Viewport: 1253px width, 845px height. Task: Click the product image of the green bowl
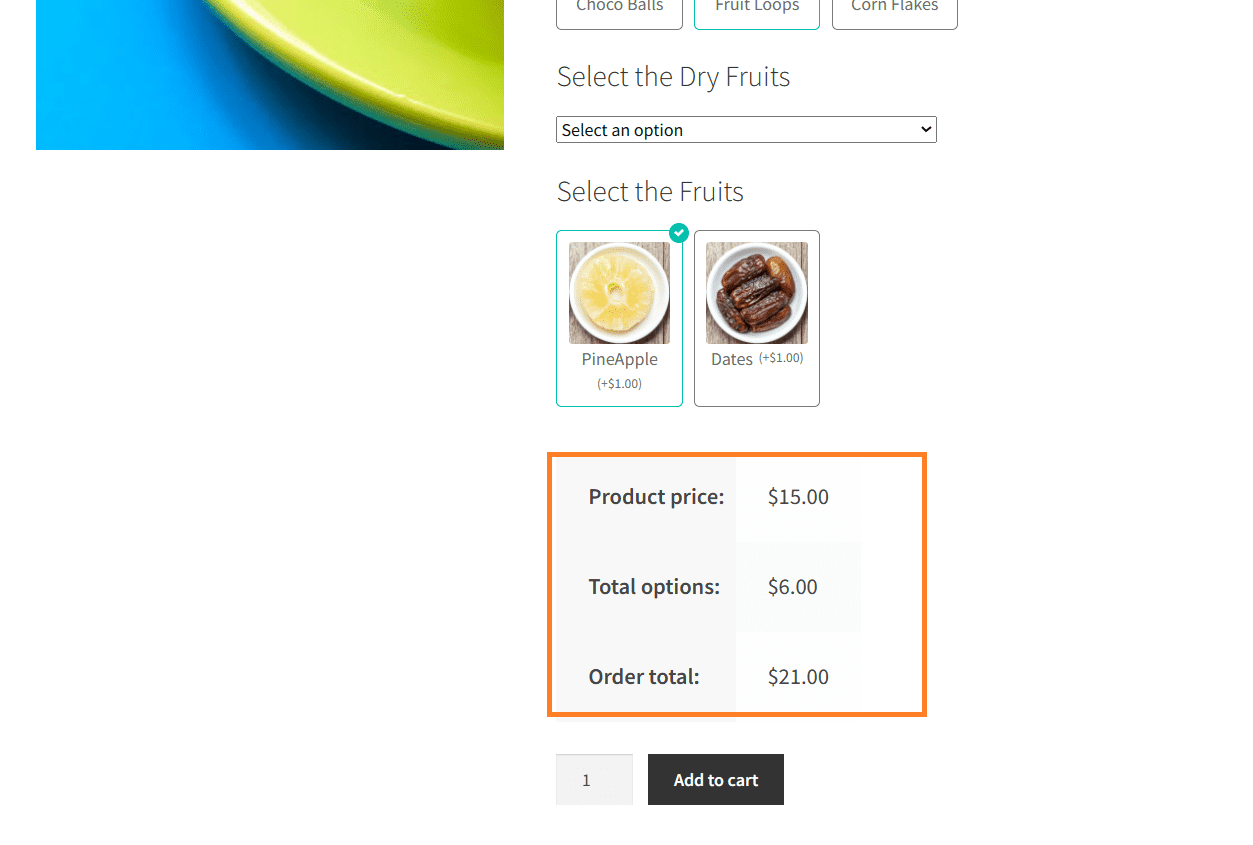(270, 75)
